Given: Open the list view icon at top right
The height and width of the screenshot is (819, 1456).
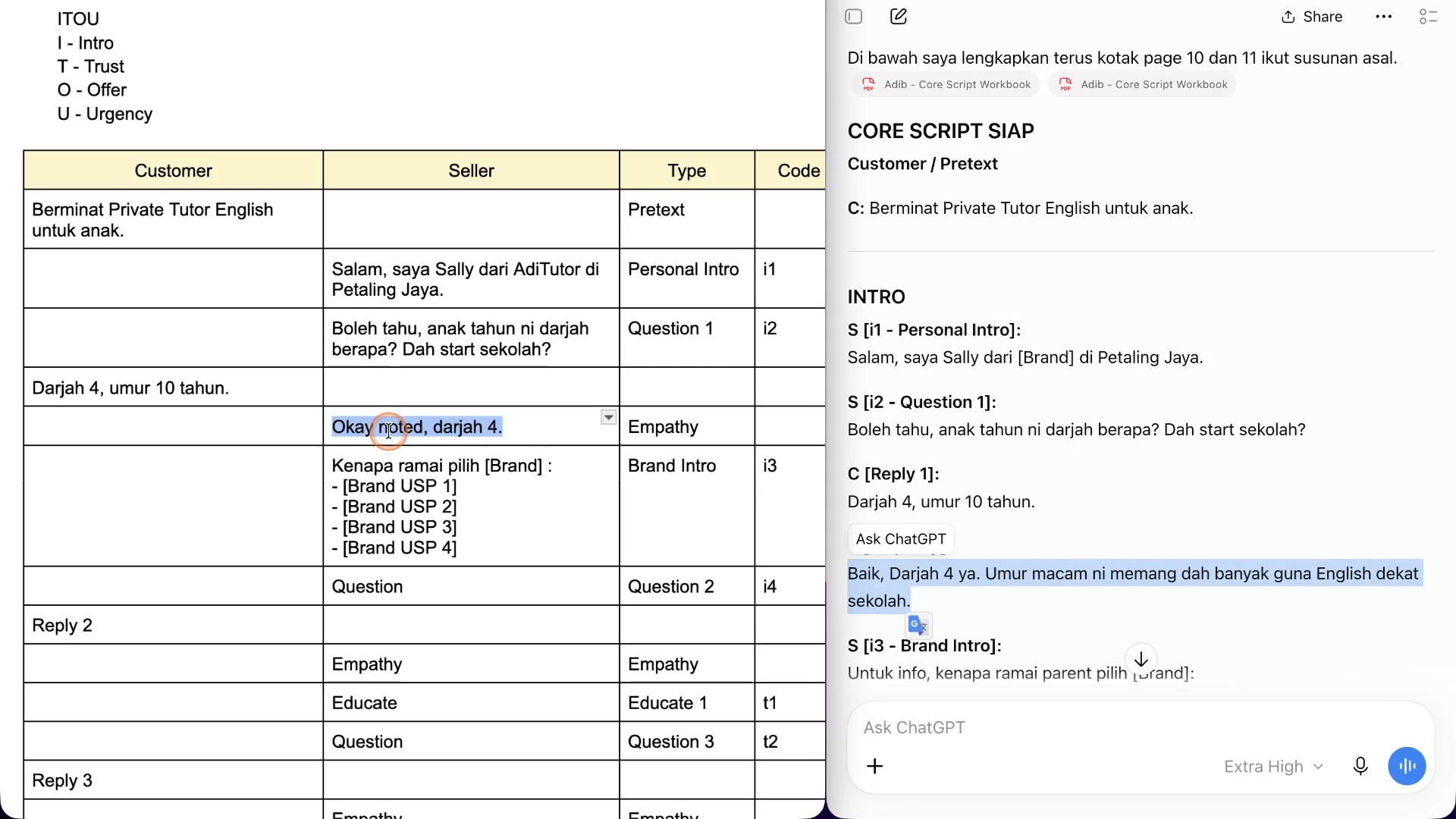Looking at the screenshot, I should pos(1428,17).
